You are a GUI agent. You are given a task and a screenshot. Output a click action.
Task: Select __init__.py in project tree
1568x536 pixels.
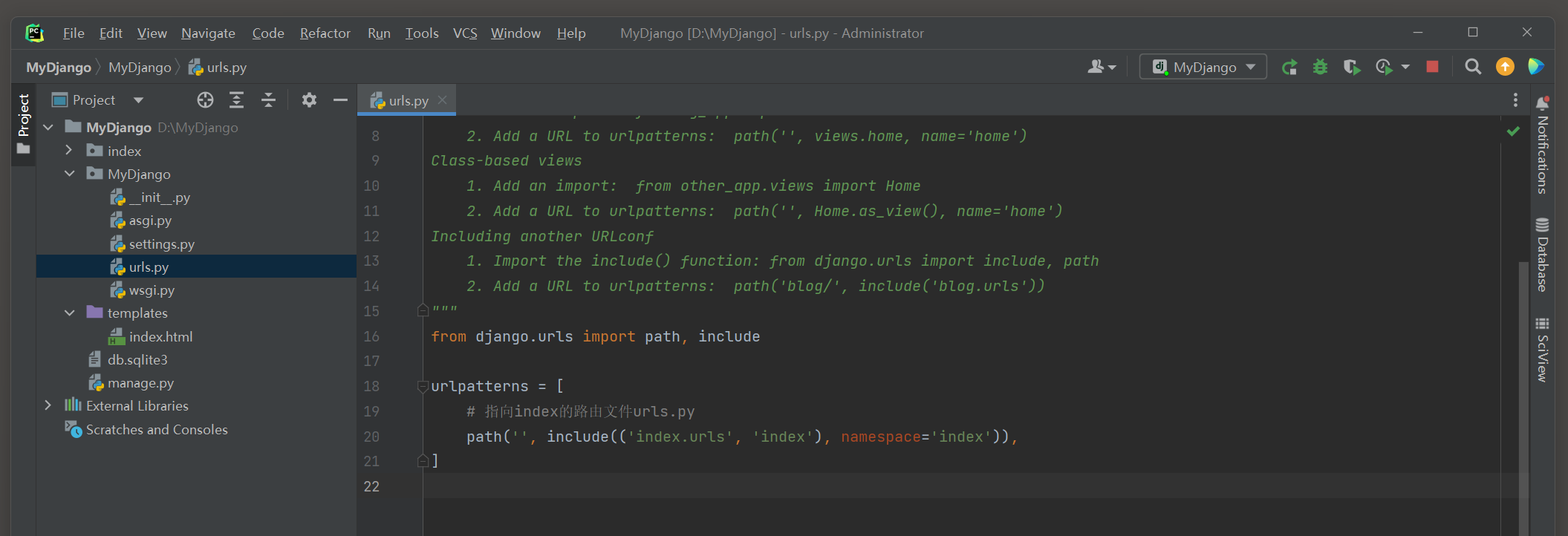[151, 197]
